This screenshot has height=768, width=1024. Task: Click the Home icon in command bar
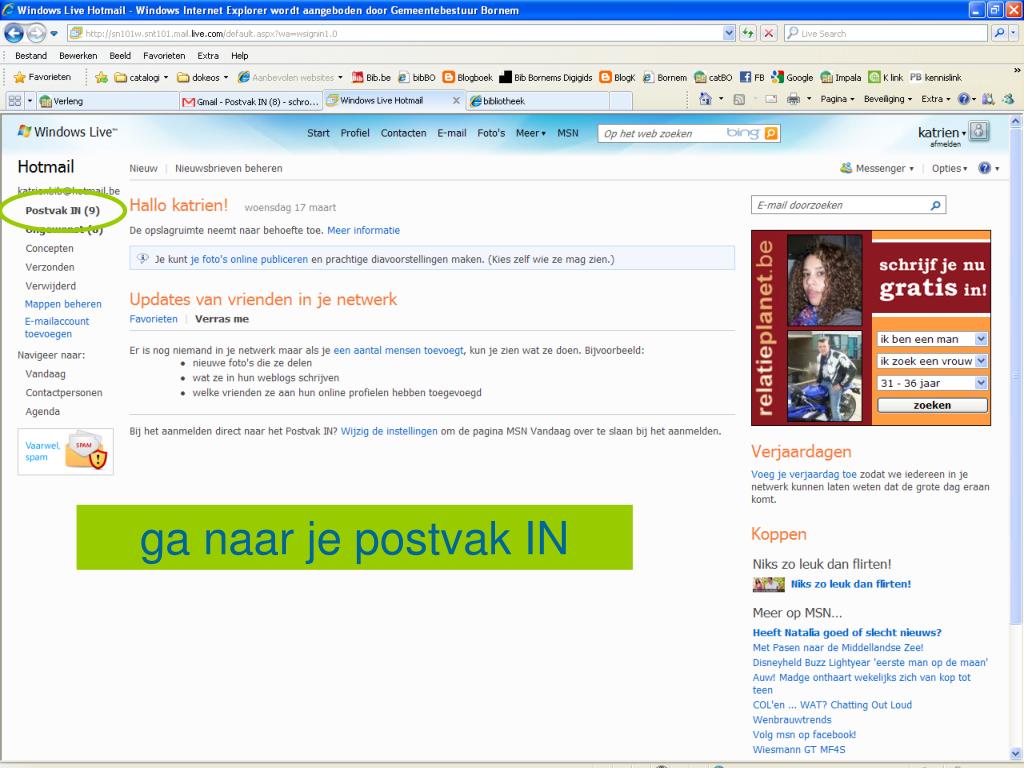[x=705, y=99]
